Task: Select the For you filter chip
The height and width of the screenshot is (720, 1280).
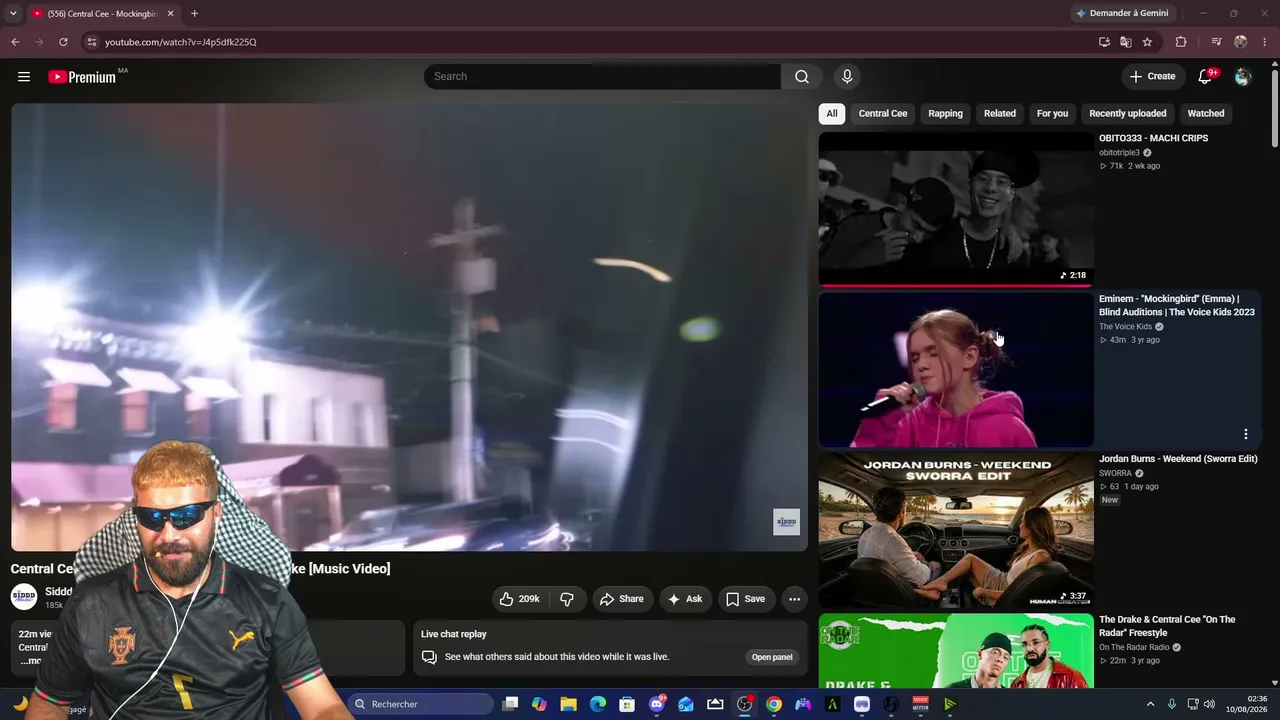Action: pos(1052,114)
